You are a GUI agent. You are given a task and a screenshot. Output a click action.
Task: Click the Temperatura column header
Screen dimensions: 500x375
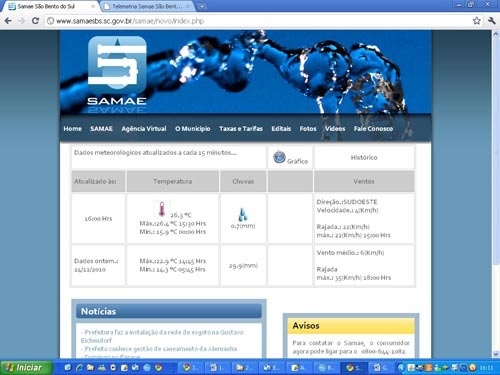(173, 181)
